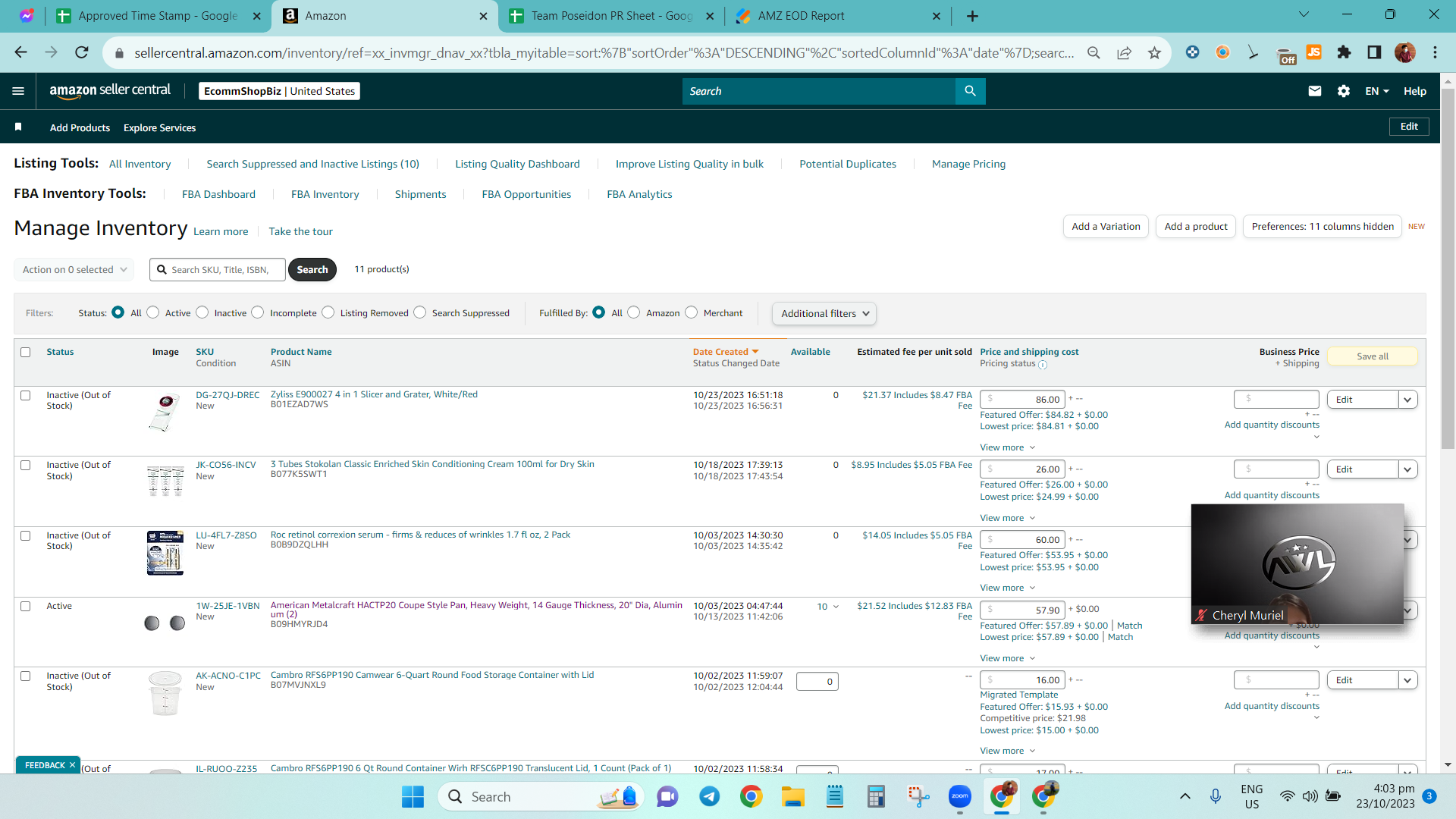
Task: Go back with the browser back arrow
Action: [x=21, y=52]
